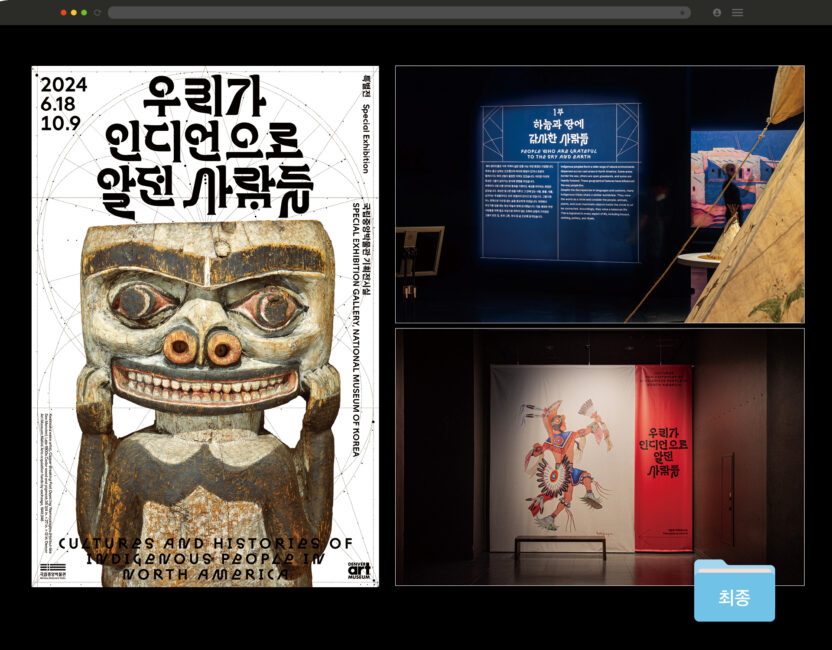Open the browser profile account icon
832x650 pixels.
(x=717, y=12)
